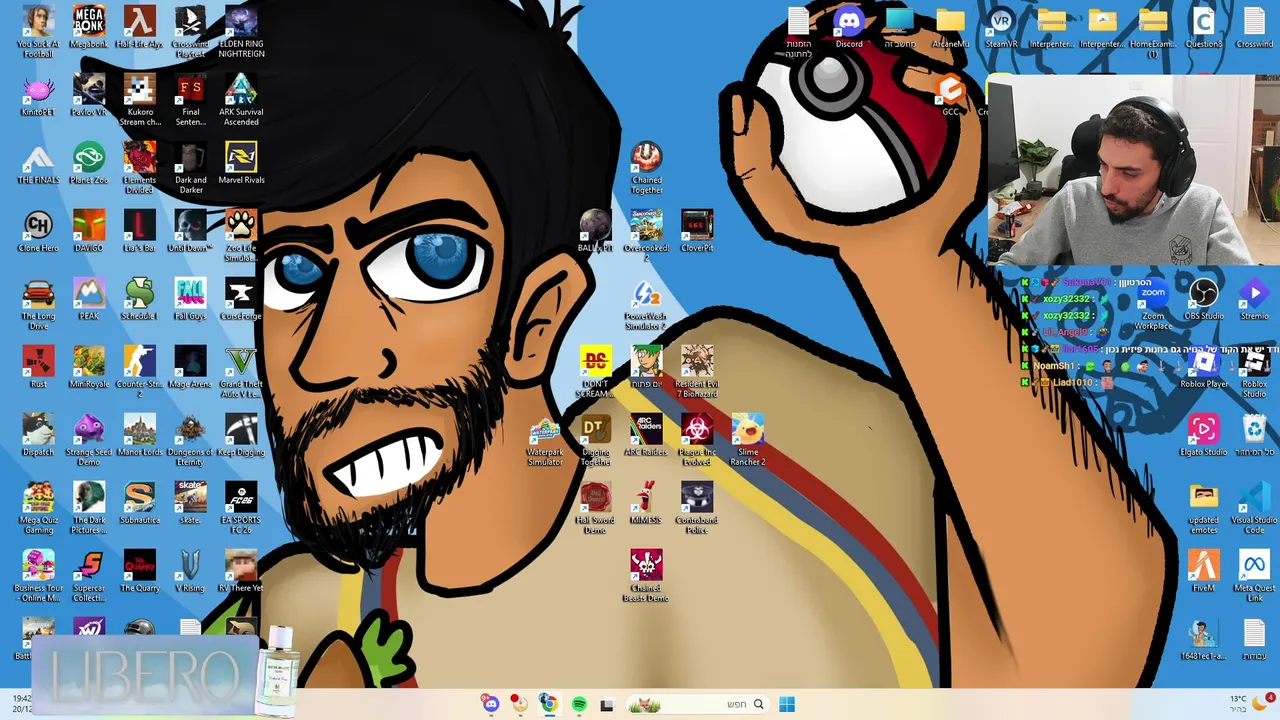
Task: Open Until Dawn shortcut
Action: click(x=190, y=232)
